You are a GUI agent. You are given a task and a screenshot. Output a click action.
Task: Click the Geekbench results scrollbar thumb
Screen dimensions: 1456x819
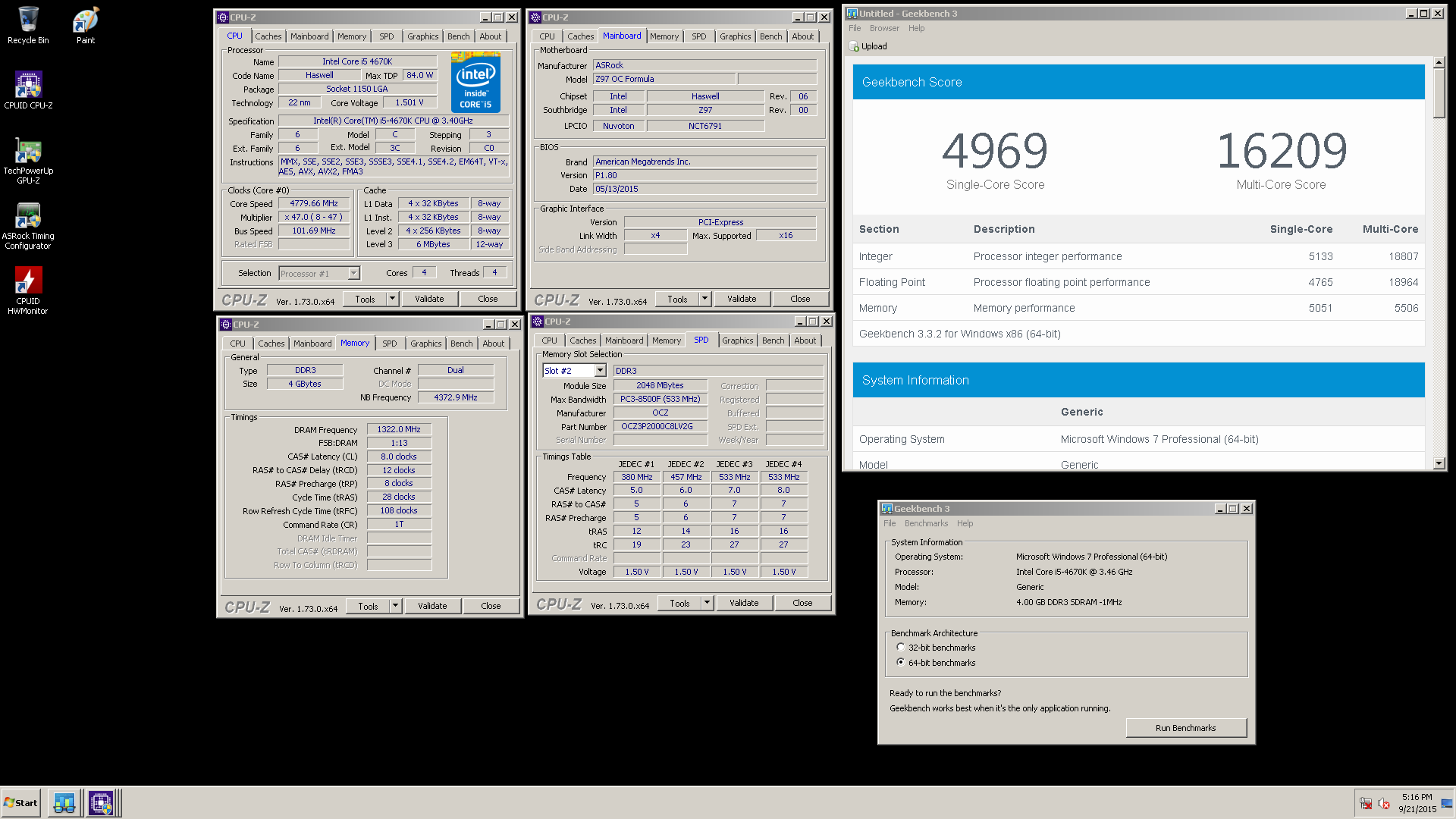[1439, 94]
